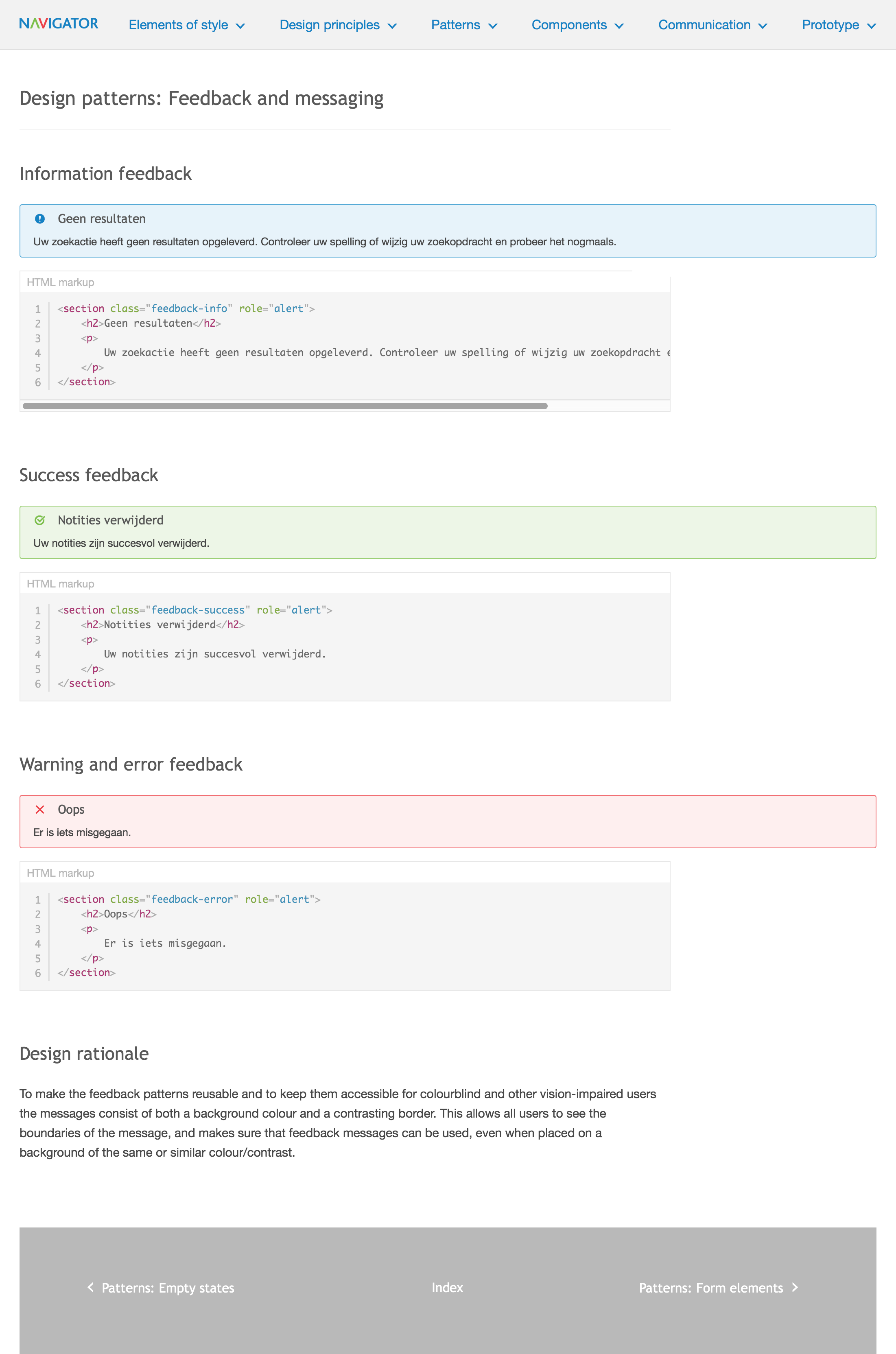This screenshot has width=896, height=1354.
Task: Click the blue info exclamation icon
Action: 40,219
